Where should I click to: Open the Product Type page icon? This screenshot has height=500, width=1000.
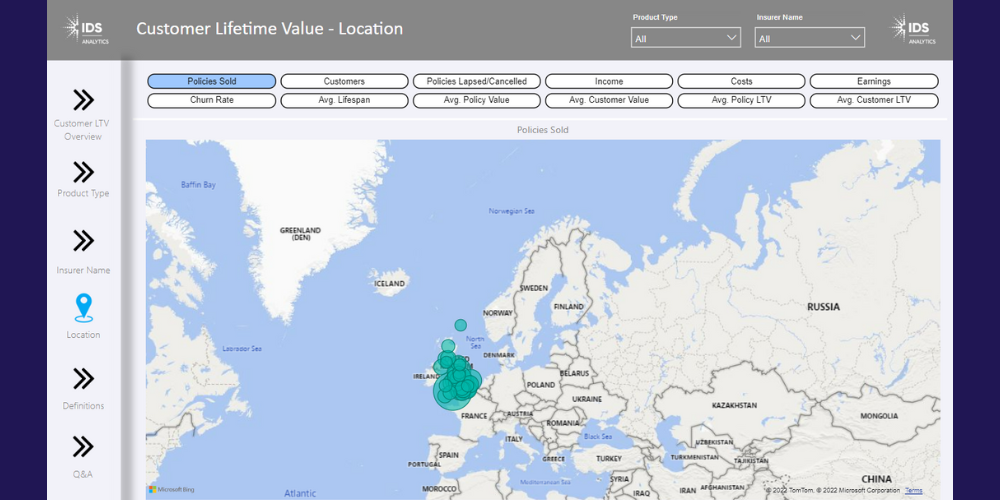click(x=83, y=172)
